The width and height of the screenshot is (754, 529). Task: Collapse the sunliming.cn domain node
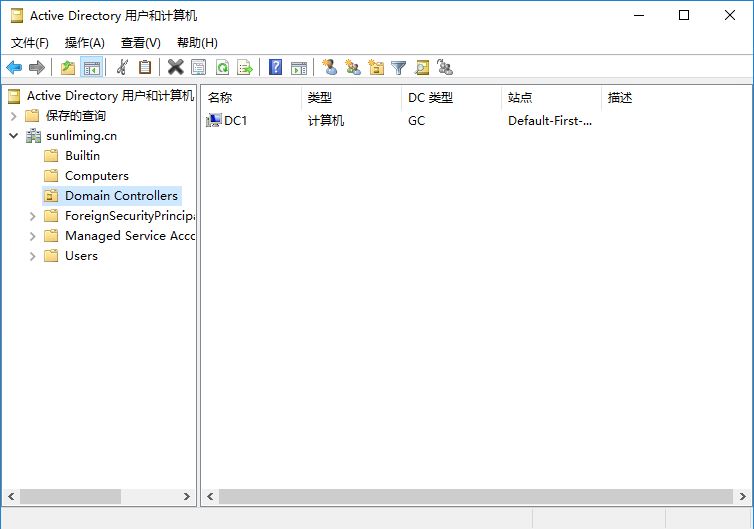point(13,136)
